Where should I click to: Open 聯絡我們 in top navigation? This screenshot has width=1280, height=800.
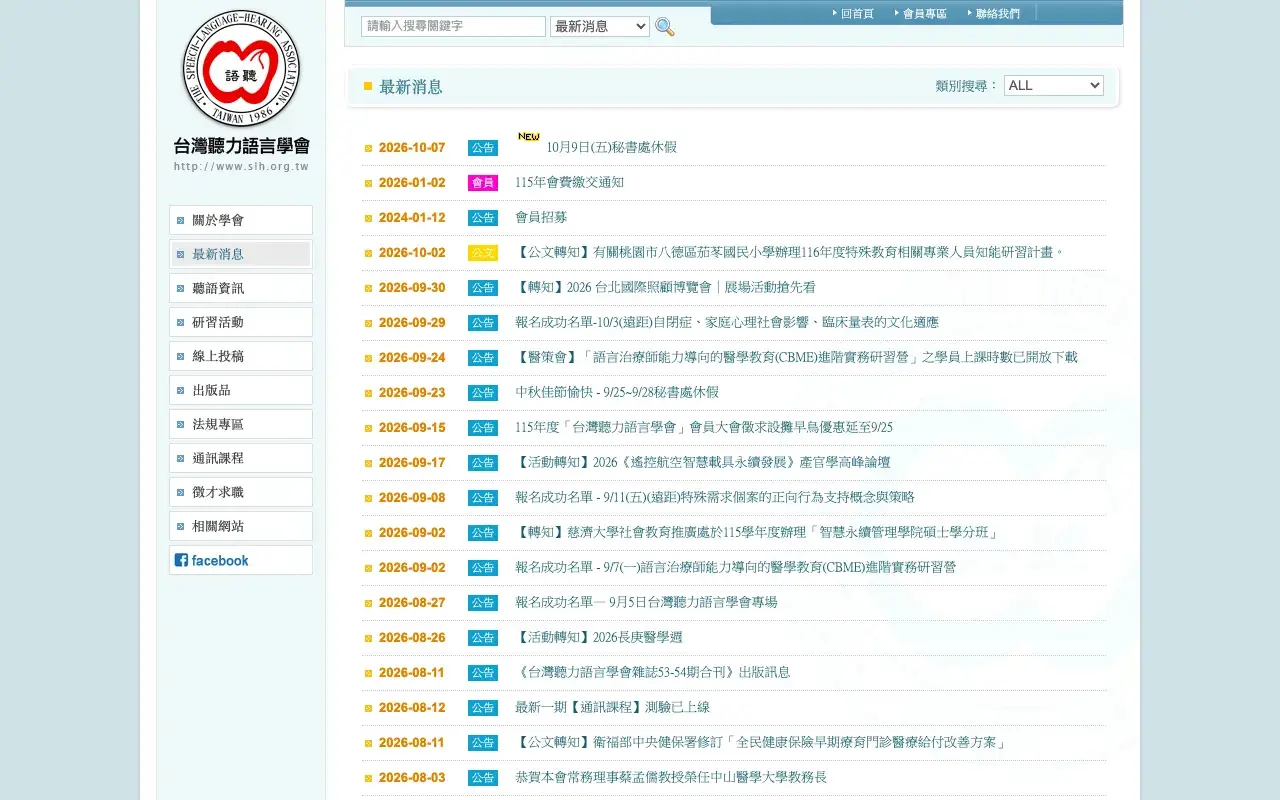998,13
